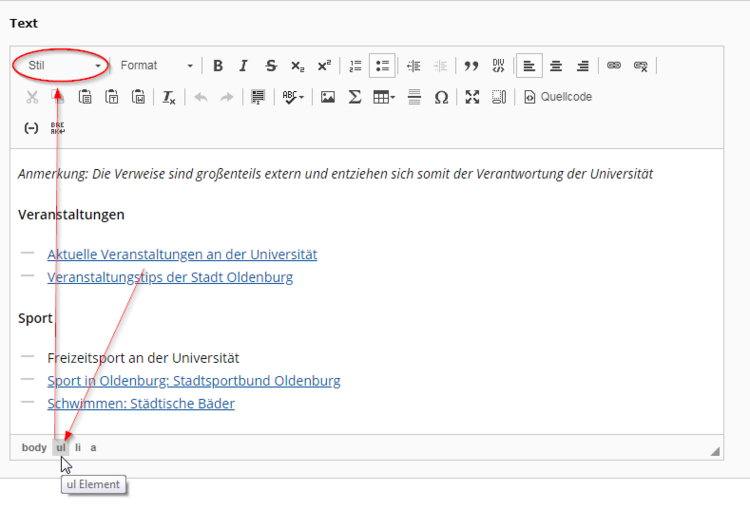Undo the last action
Viewport: 750px width, 510px height.
point(200,97)
